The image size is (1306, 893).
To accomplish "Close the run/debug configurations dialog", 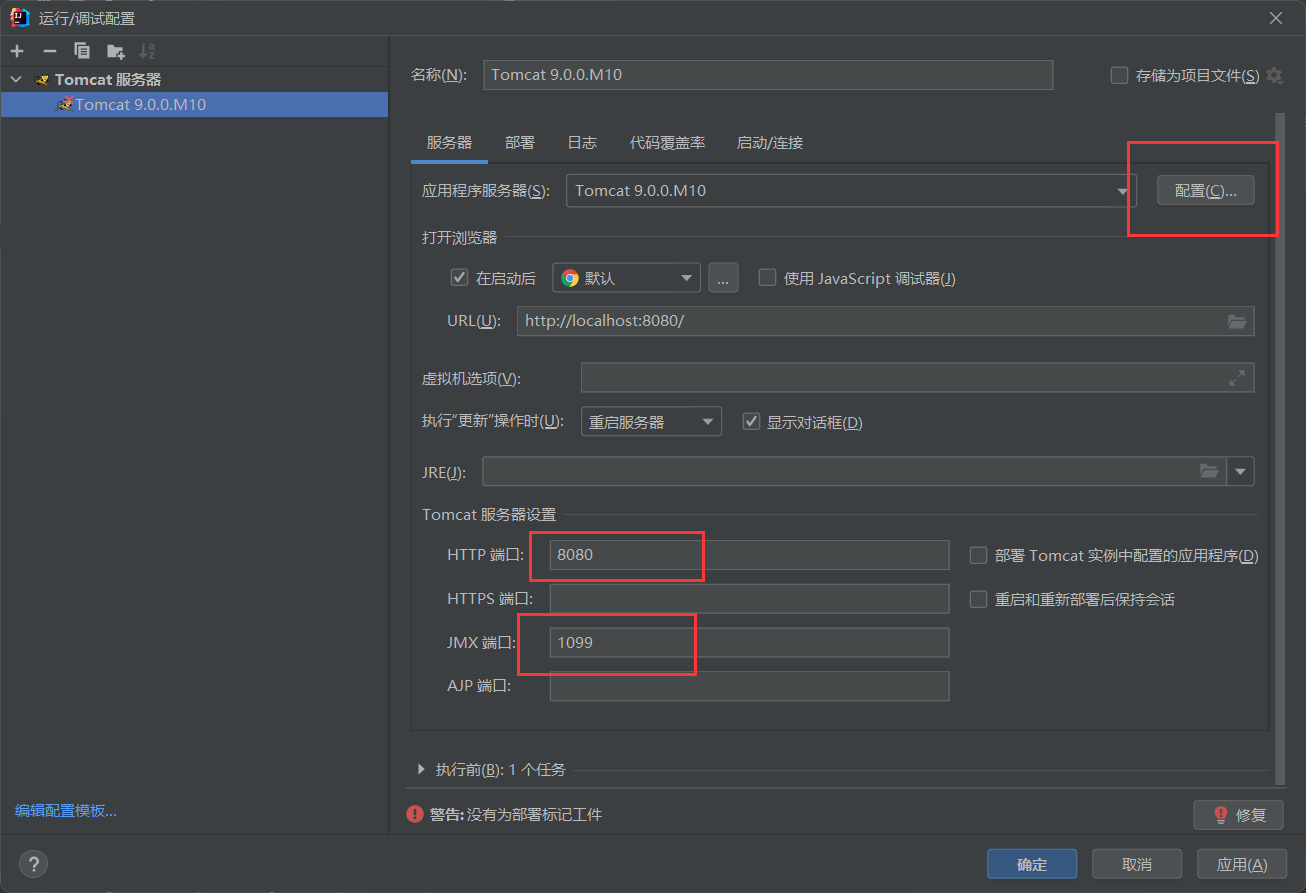I will pyautogui.click(x=1276, y=18).
